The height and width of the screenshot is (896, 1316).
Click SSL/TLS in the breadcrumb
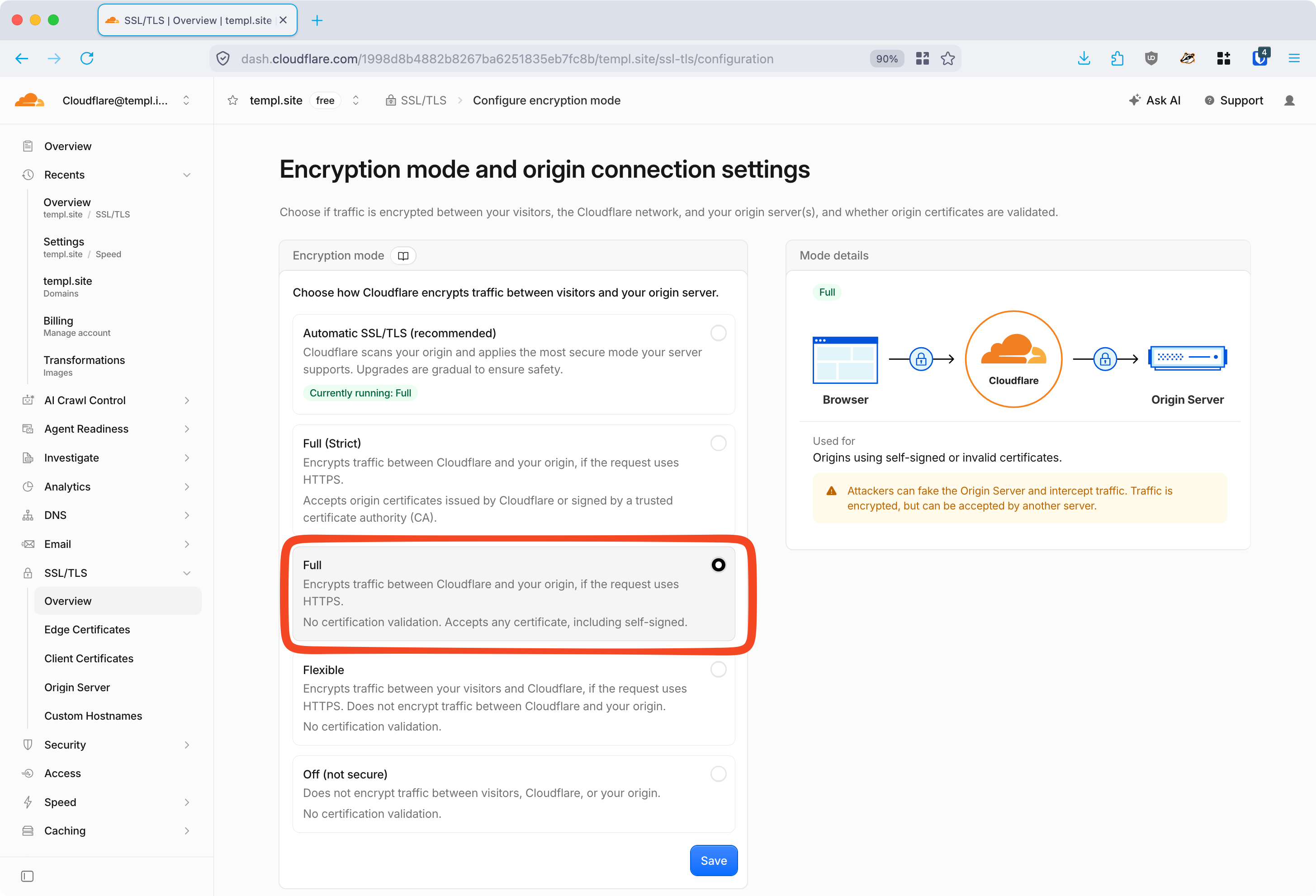pyautogui.click(x=416, y=100)
